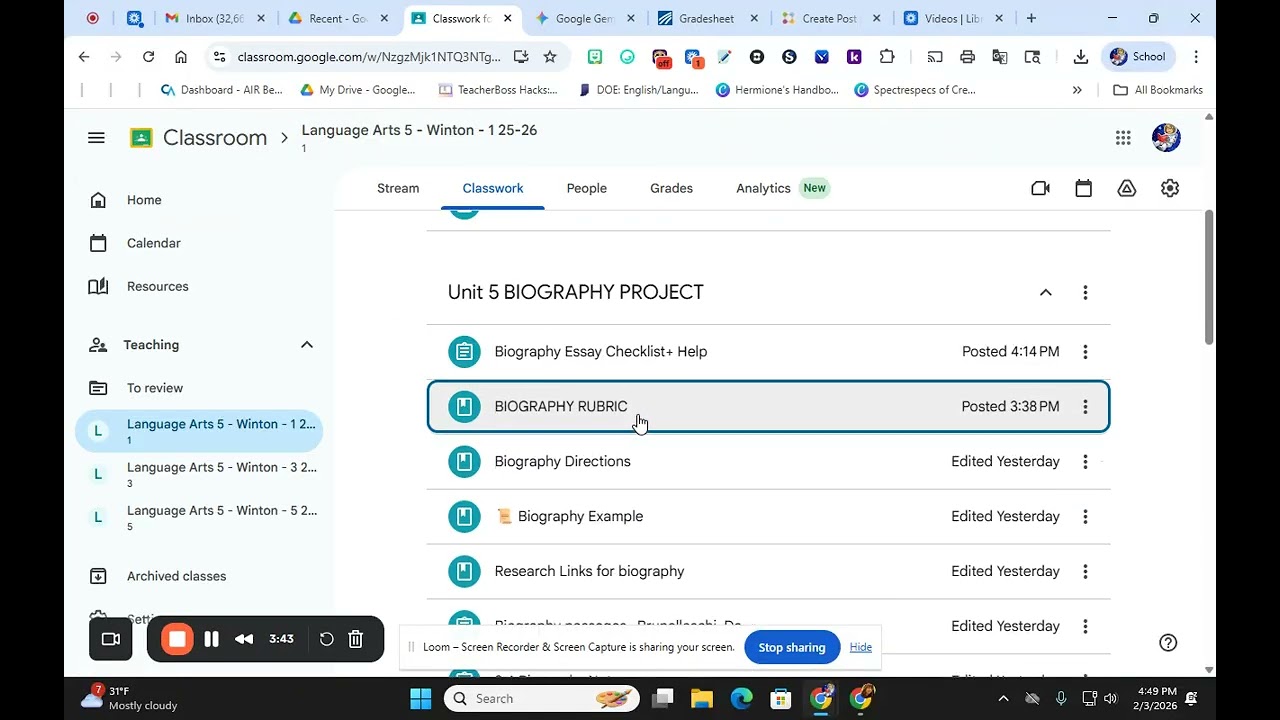The height and width of the screenshot is (720, 1280).
Task: Collapse the Teaching section in sidebar
Action: [x=306, y=345]
